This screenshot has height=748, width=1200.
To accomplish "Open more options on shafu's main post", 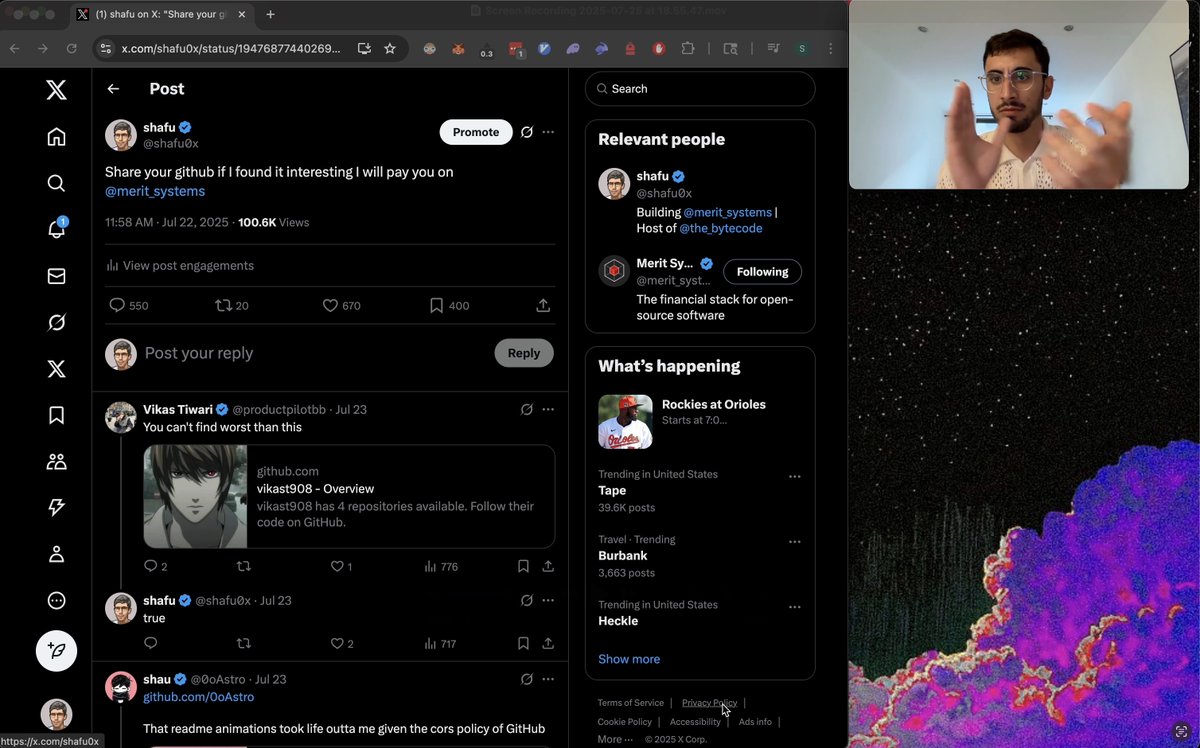I will click(548, 132).
